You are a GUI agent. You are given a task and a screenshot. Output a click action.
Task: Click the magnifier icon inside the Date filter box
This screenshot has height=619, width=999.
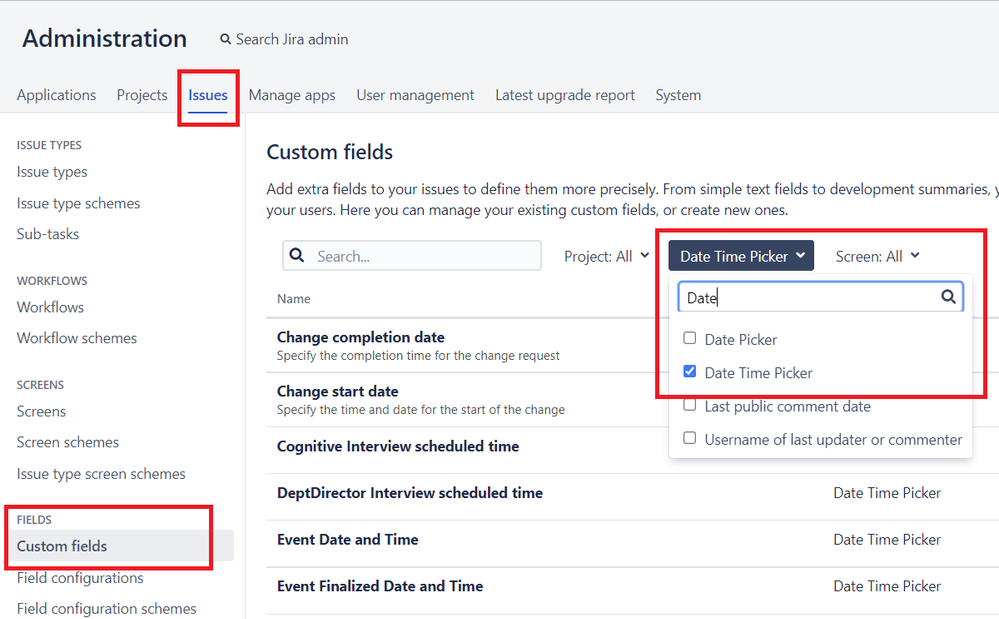pyautogui.click(x=948, y=297)
